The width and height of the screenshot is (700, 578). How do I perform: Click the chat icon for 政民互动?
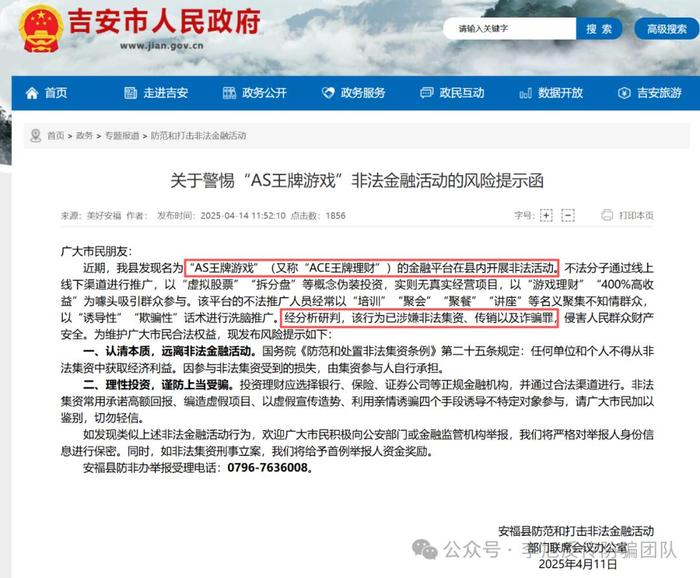pyautogui.click(x=427, y=93)
